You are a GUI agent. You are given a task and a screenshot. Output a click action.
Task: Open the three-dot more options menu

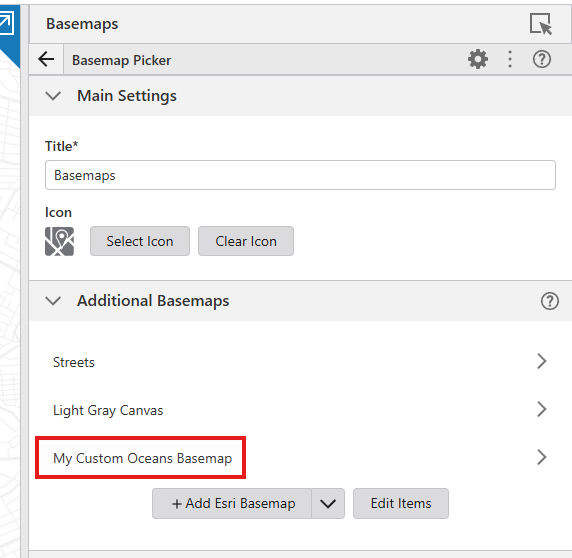[510, 59]
